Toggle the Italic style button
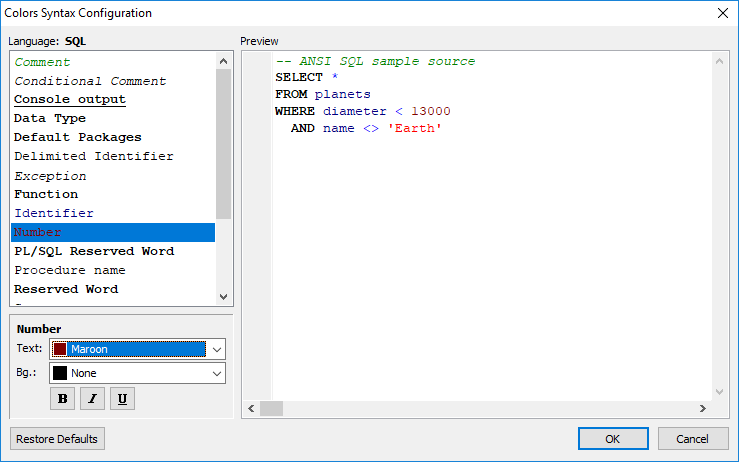The height and width of the screenshot is (462, 739). pos(92,399)
